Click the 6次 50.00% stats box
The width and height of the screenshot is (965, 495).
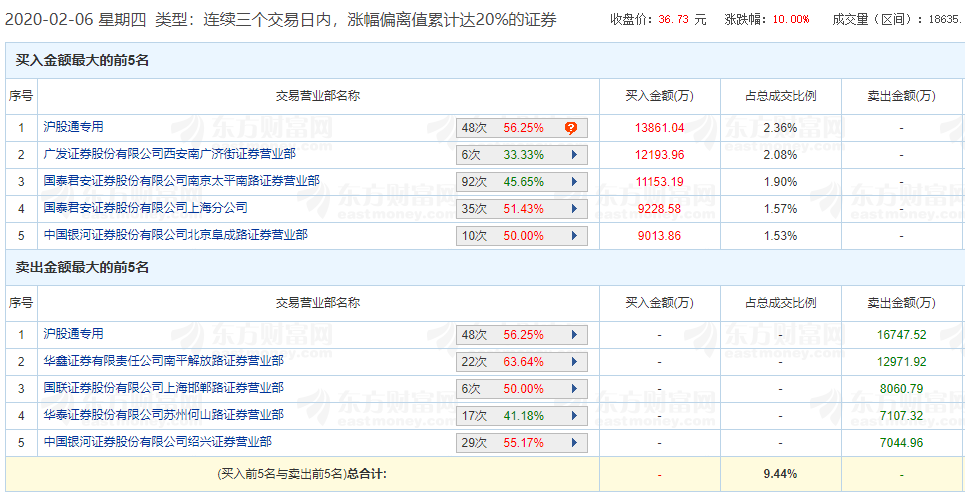click(x=522, y=389)
